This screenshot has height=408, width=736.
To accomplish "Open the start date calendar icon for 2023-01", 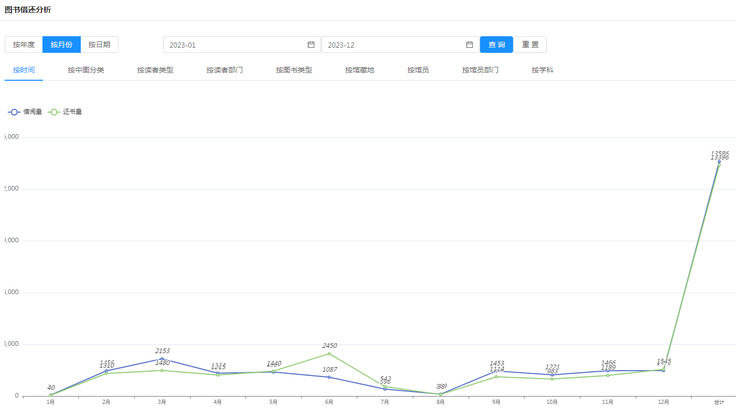I will pyautogui.click(x=311, y=45).
